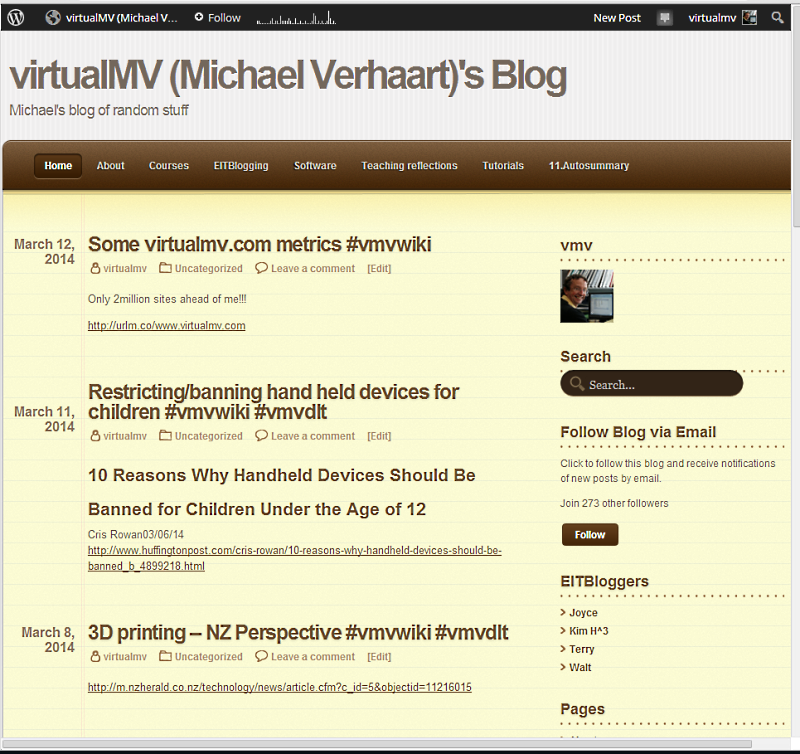Click the horizontal scrollbar at the bottom

(x=377, y=744)
